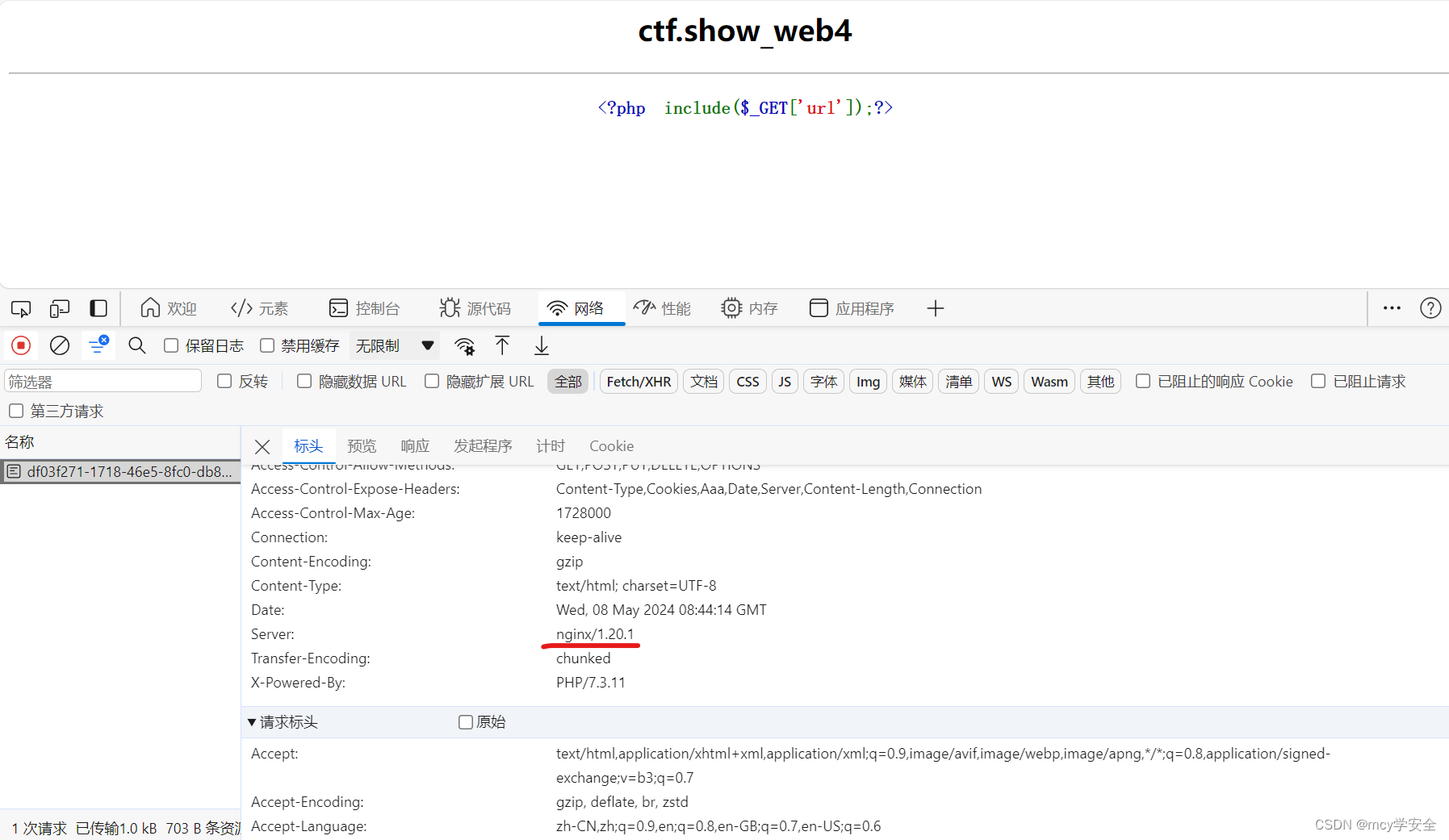Show only WS requests
This screenshot has height=840, width=1449.
(1001, 381)
